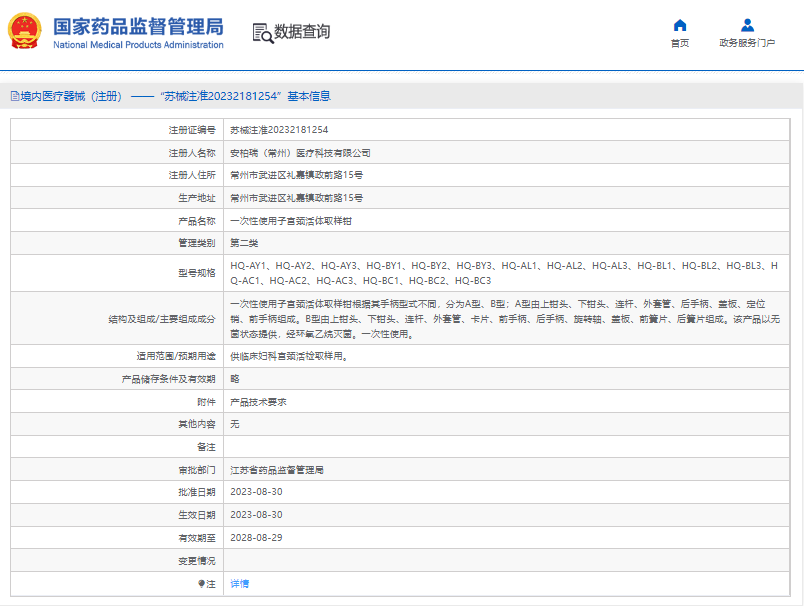The width and height of the screenshot is (804, 606).
Task: Click the registrant name 安柏瑞（常州）医疗科技有限公司
Action: (x=300, y=153)
